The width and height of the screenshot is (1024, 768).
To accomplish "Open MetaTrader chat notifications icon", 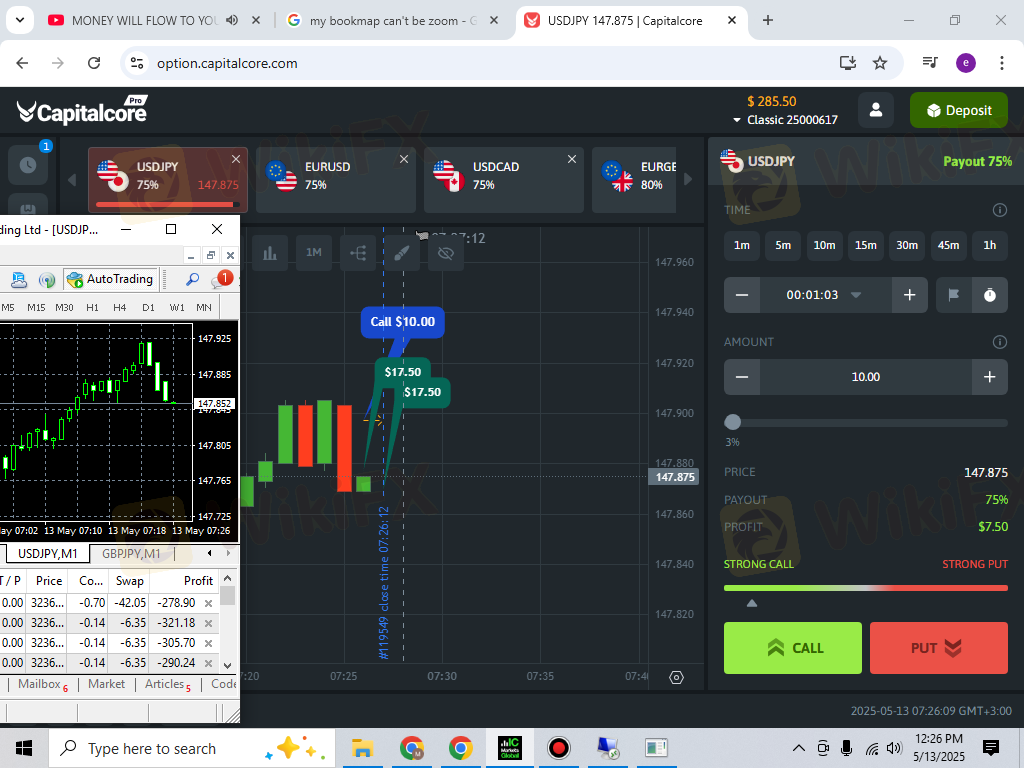I will tap(220, 280).
